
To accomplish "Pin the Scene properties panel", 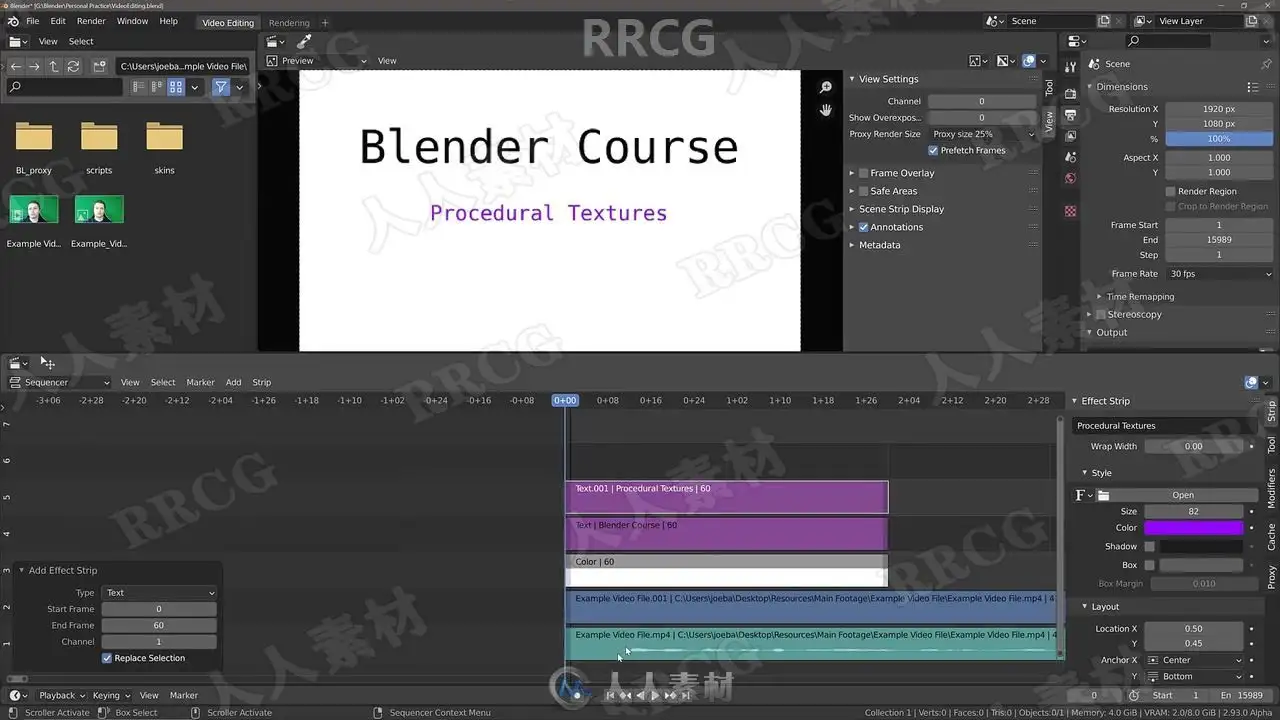I will [1265, 64].
